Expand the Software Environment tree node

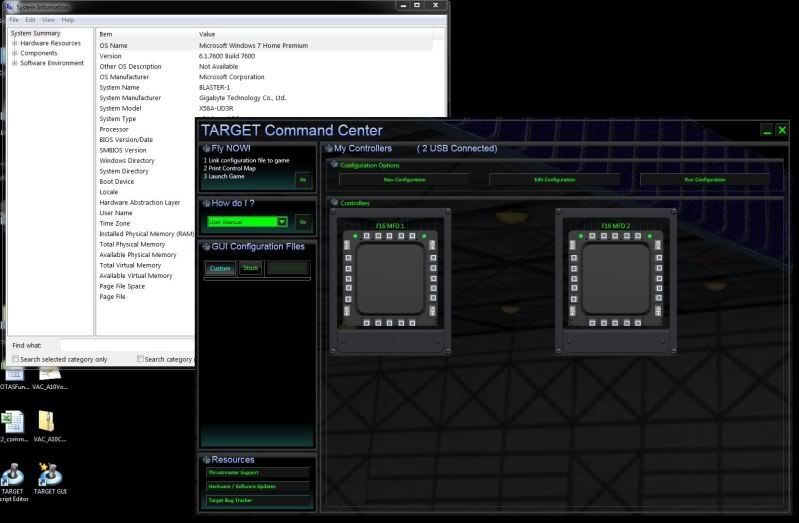point(15,63)
